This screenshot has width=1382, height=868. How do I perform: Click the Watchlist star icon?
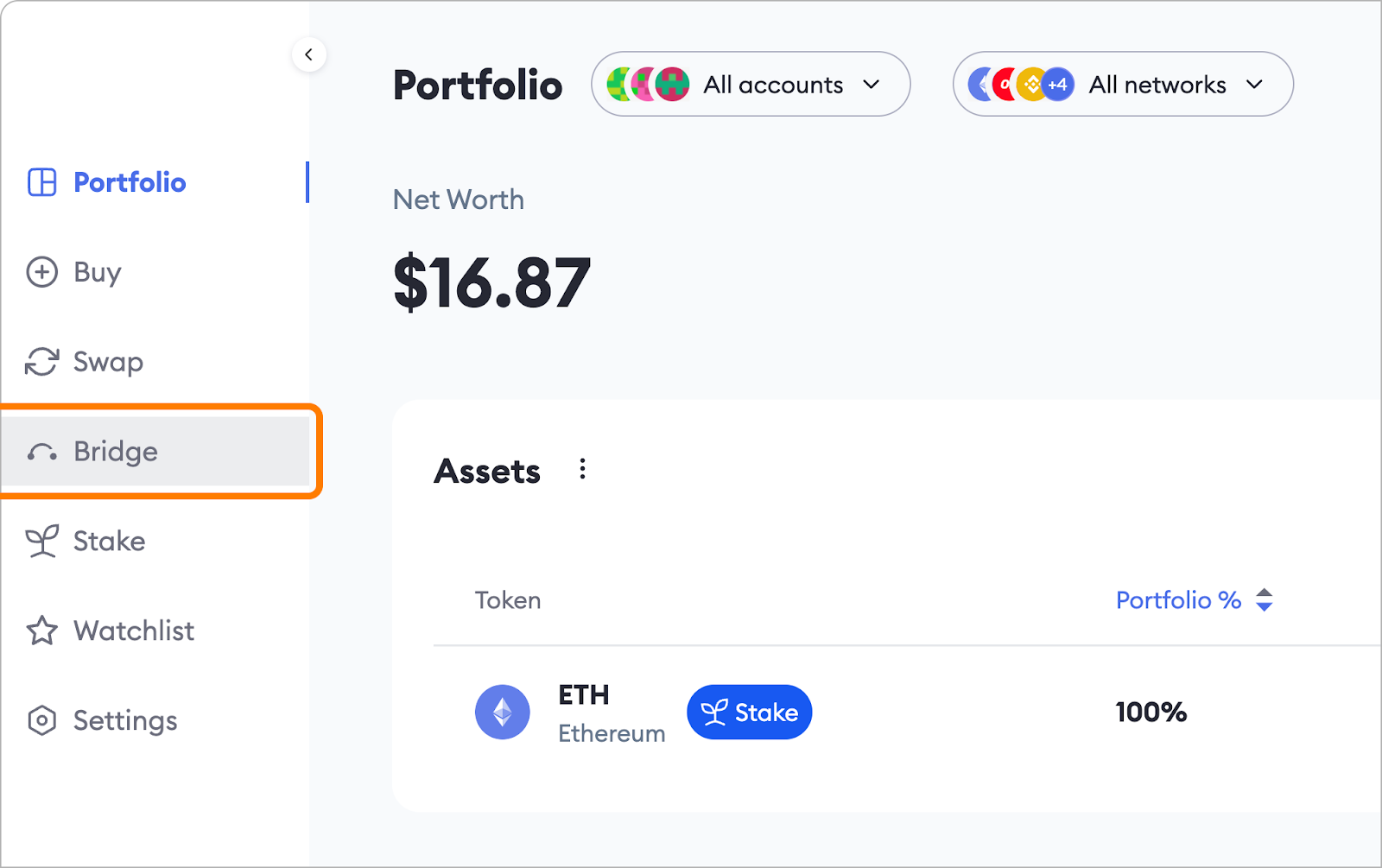pyautogui.click(x=41, y=631)
